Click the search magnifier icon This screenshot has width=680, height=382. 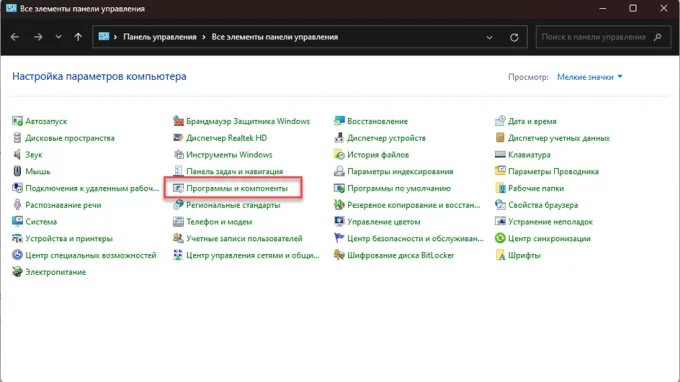658,37
